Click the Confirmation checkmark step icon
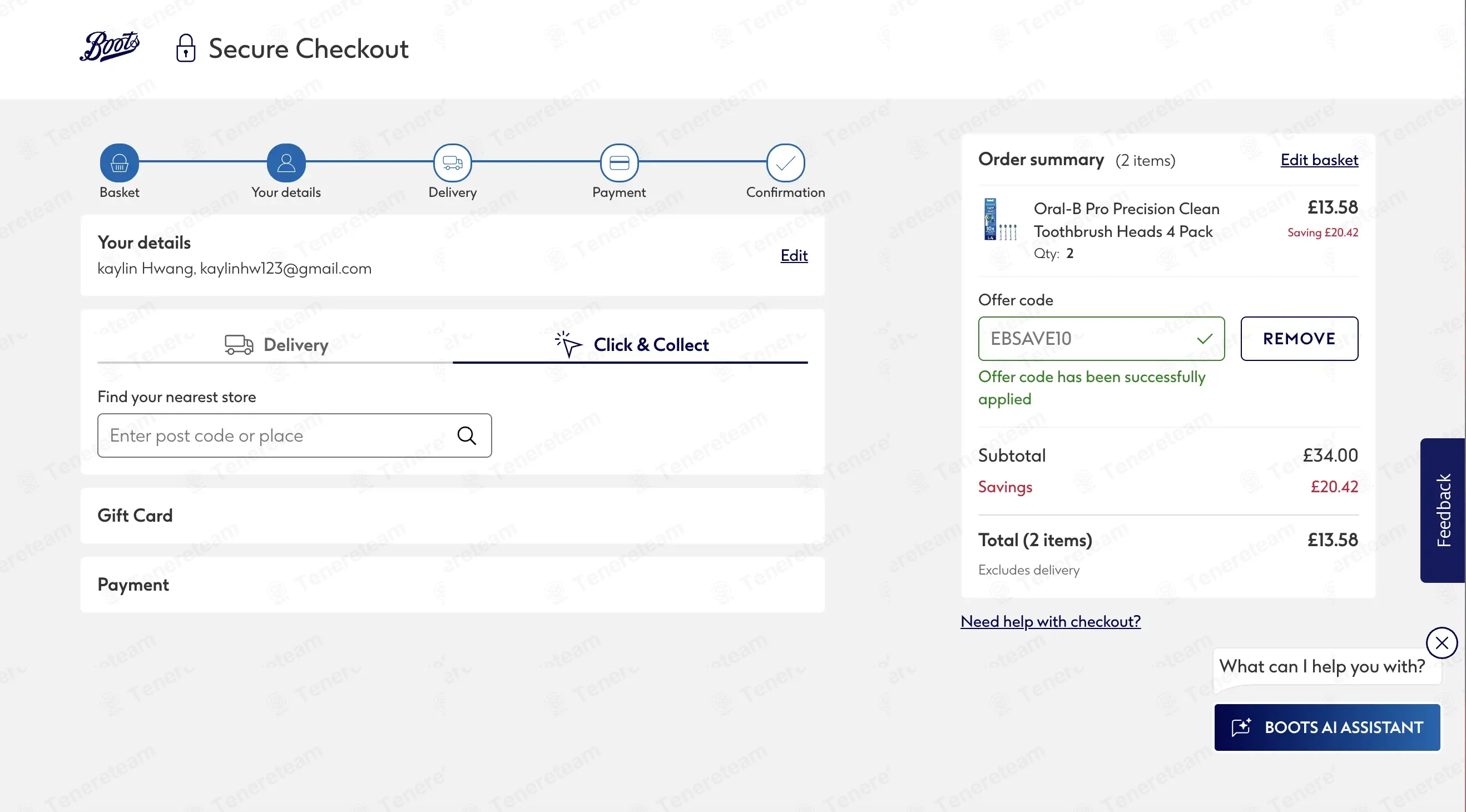 785,163
